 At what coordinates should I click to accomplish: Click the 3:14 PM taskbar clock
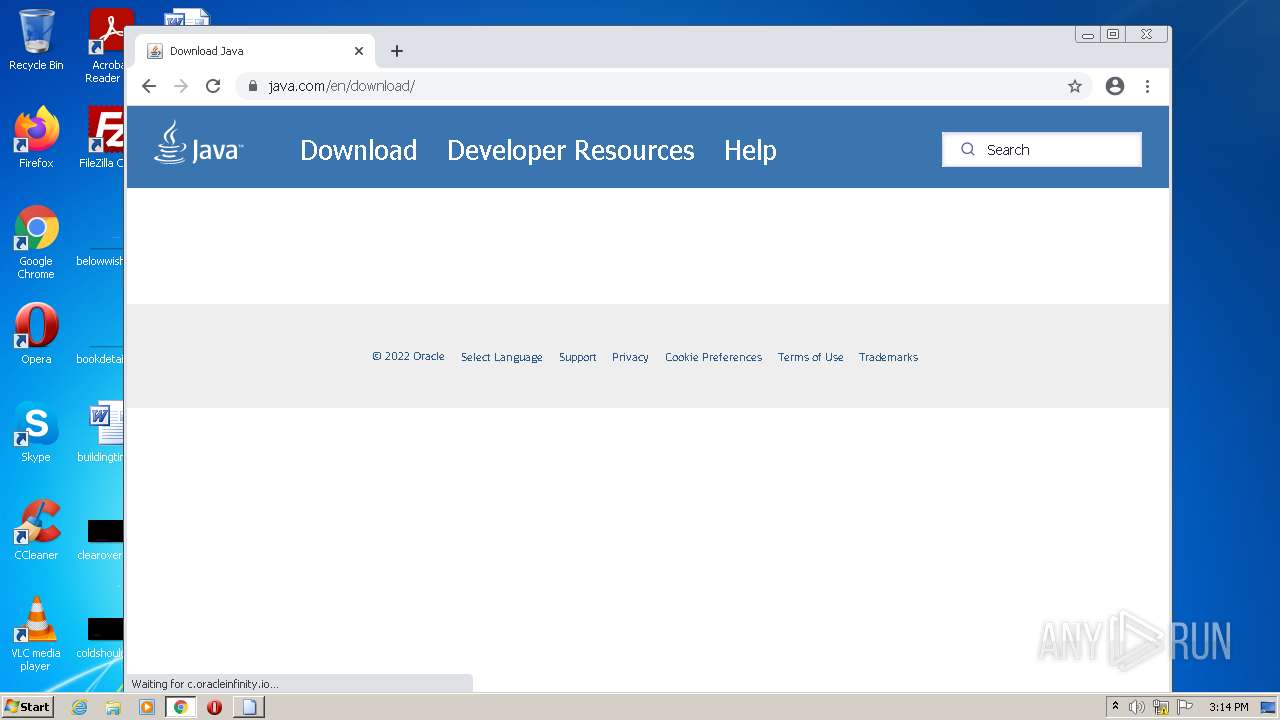coord(1228,707)
